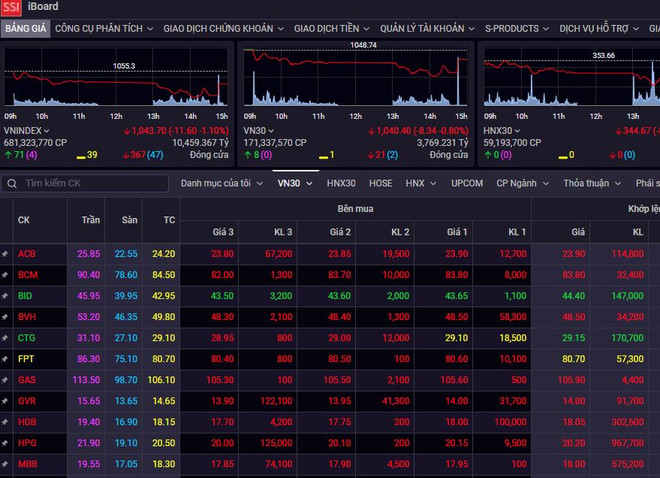Click the pin icon beside BCM
The image size is (660, 478).
coord(5,275)
